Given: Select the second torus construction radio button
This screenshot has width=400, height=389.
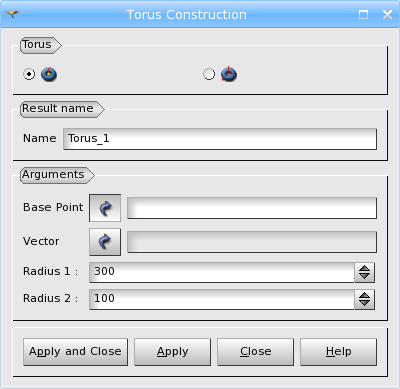Looking at the screenshot, I should click(x=209, y=74).
